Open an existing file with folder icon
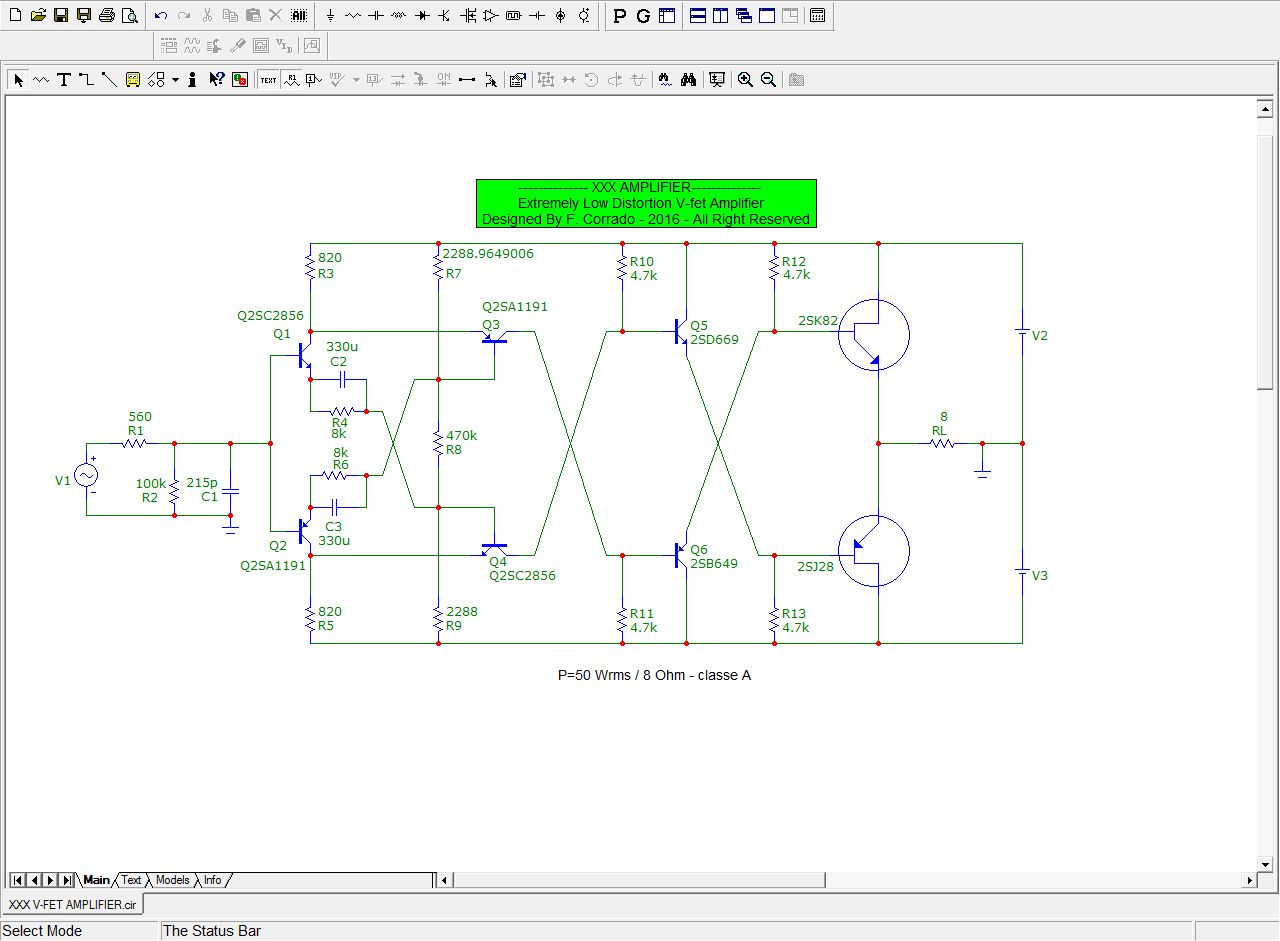The height and width of the screenshot is (941, 1280). [38, 16]
